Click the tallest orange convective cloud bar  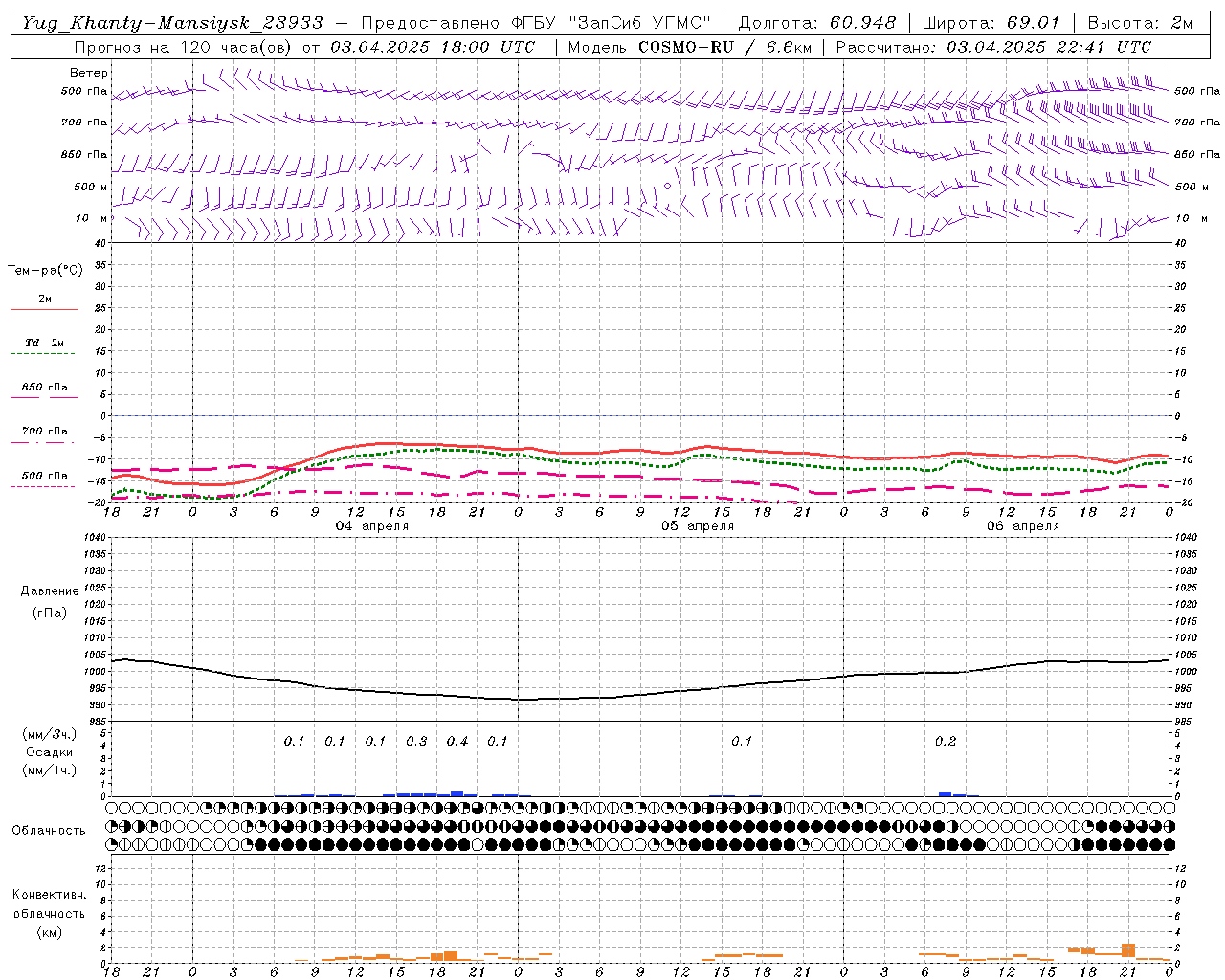tap(1128, 950)
